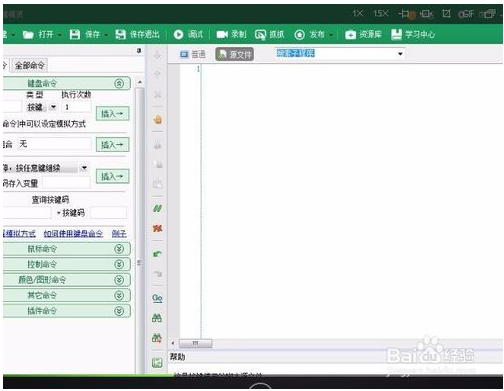The image size is (504, 391).
Task: Click 插入 button beside 按任意键继续 dropdown
Action: click(x=112, y=176)
